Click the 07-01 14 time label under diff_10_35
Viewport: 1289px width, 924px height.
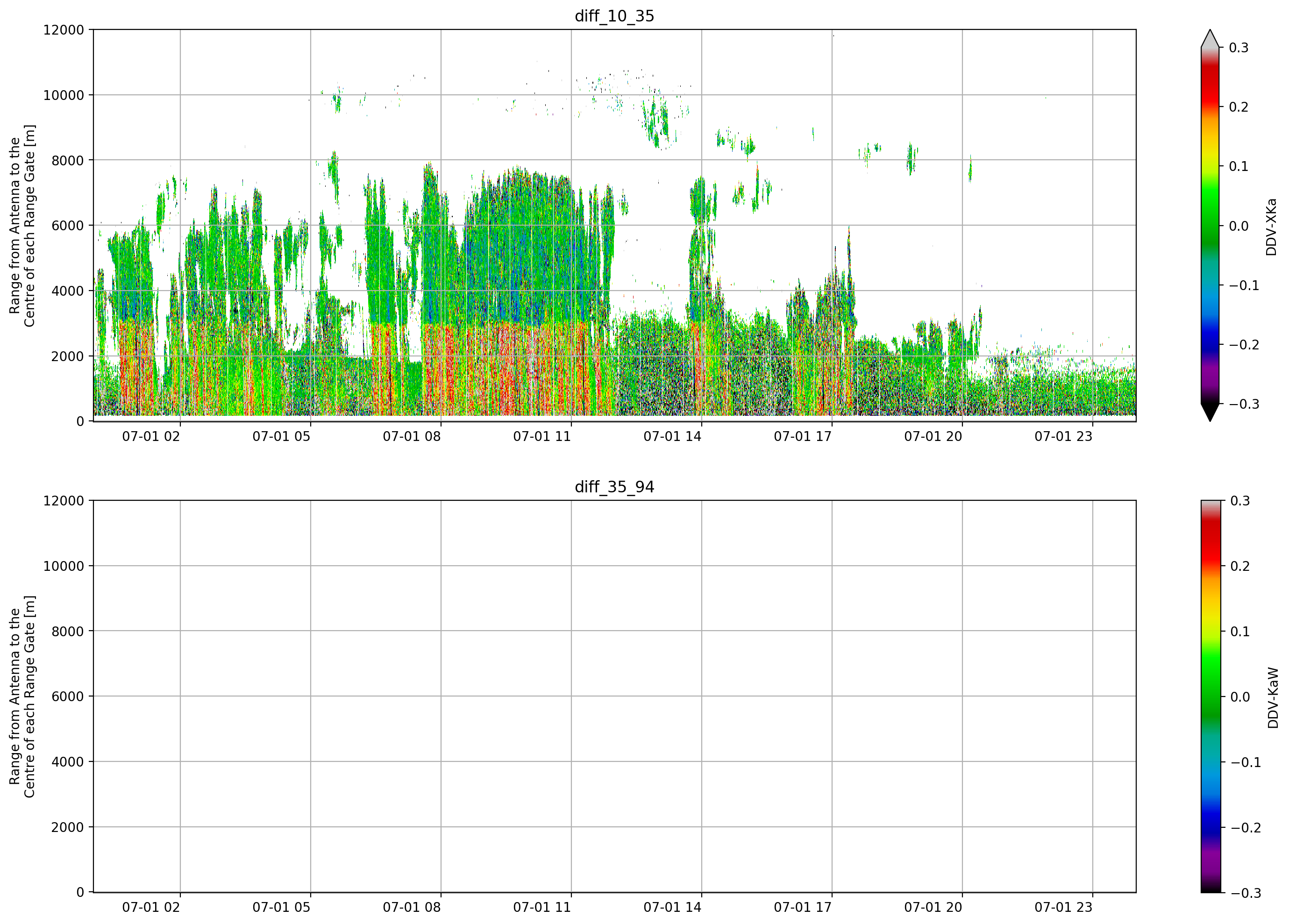click(672, 436)
